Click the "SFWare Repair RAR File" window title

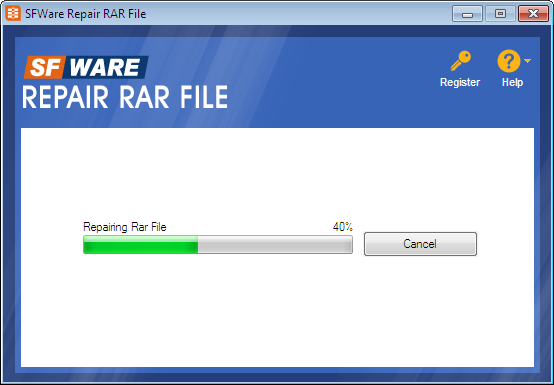coord(86,14)
